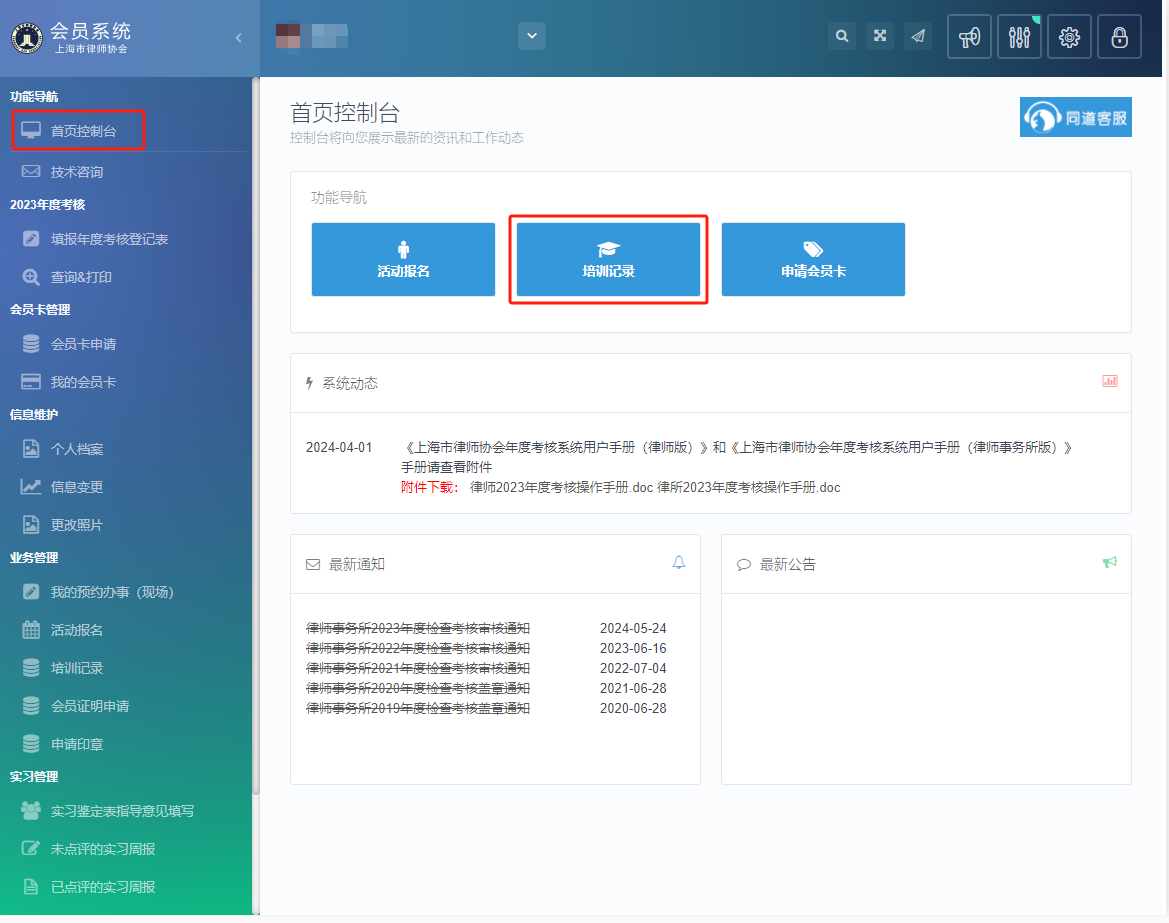
Task: Click the 申请会员卡 blue tile button
Action: [813, 260]
